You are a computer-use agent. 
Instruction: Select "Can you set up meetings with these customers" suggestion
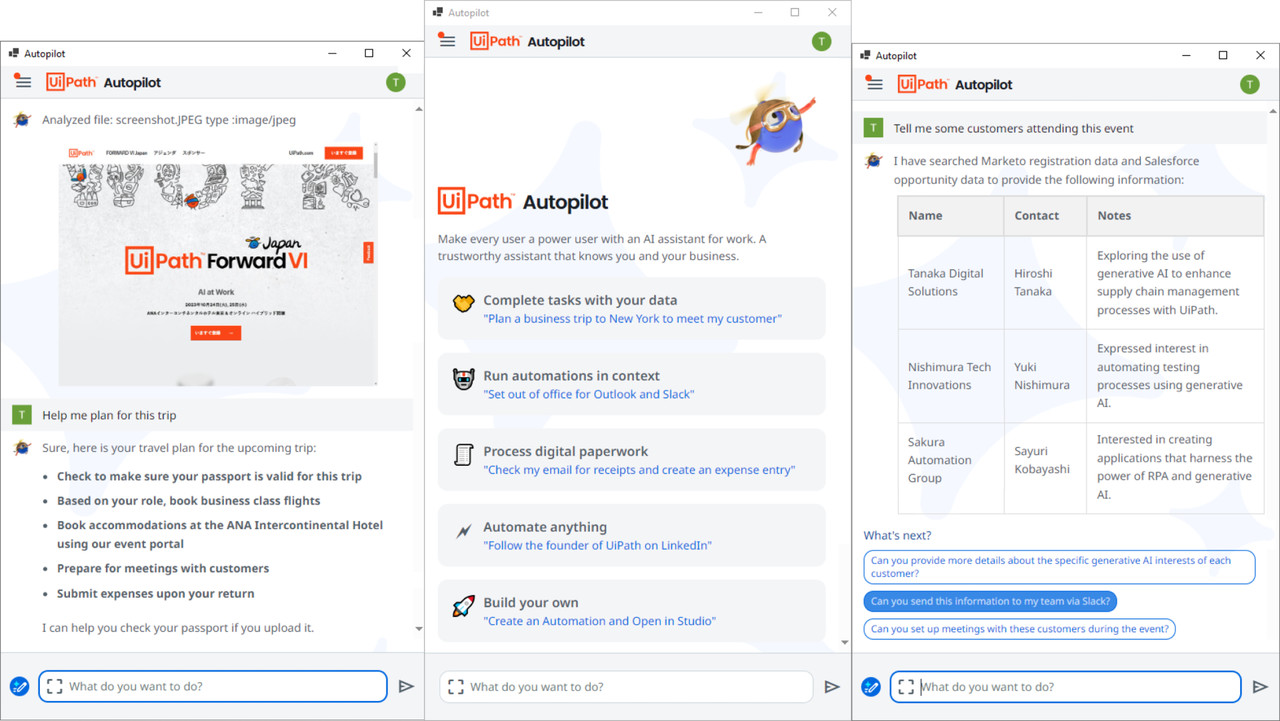tap(1019, 629)
